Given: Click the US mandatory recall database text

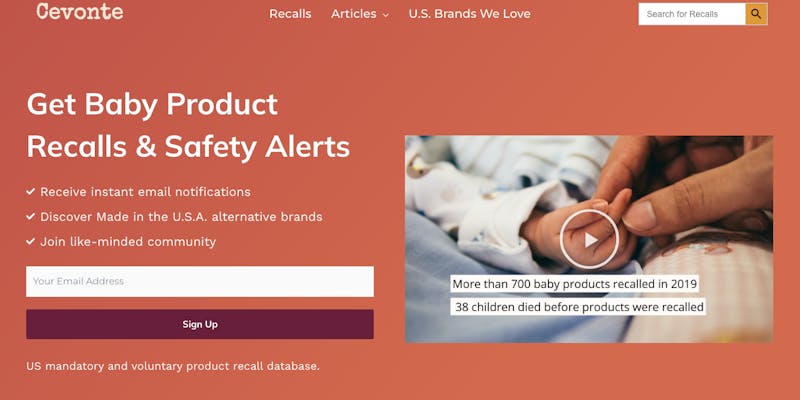Looking at the screenshot, I should [x=173, y=366].
